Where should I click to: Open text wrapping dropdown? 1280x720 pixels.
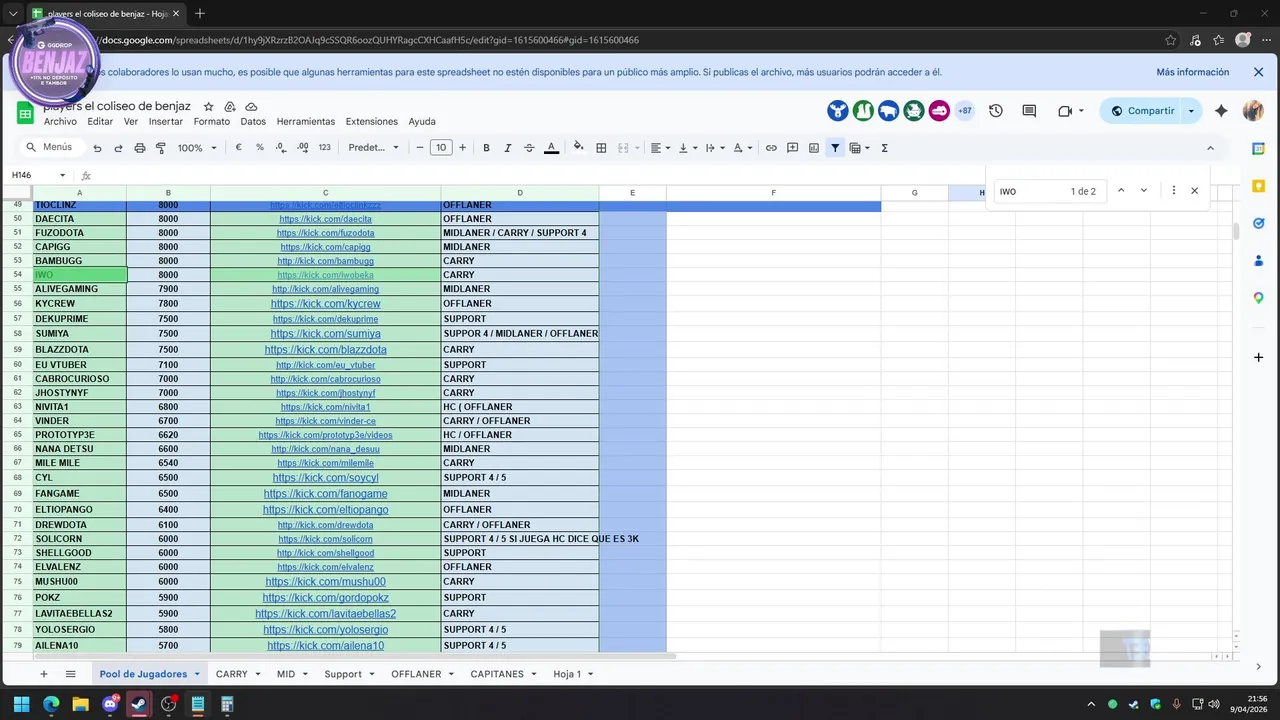tap(715, 148)
